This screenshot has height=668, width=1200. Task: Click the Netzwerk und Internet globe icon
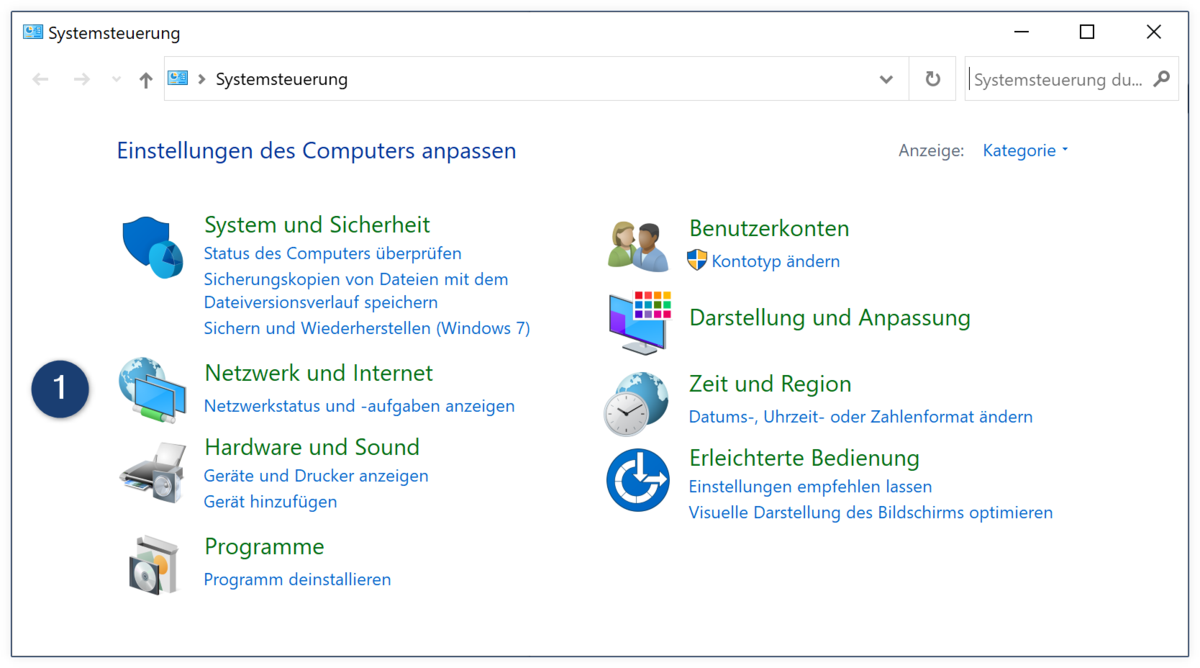click(152, 390)
